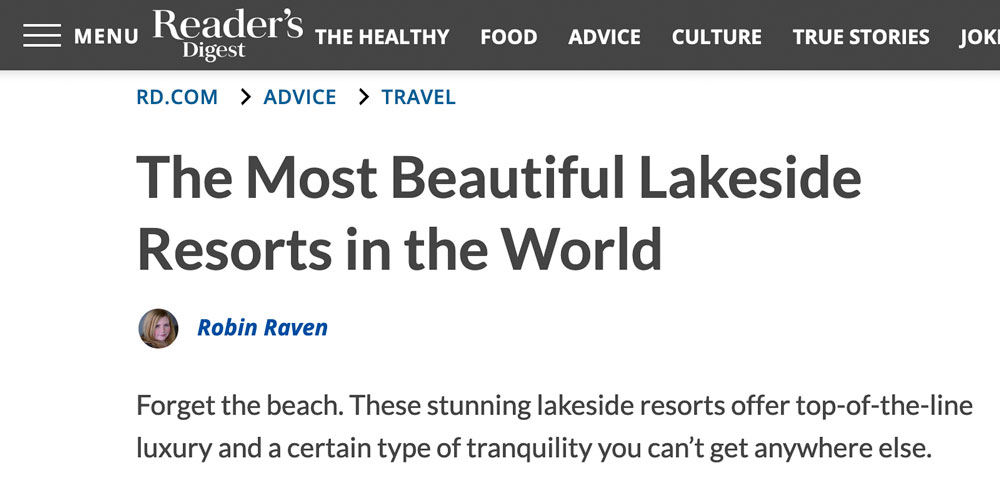Click the word "tranquility" in the intro paragraph
Screen dimensions: 1000x489
tap(528, 449)
